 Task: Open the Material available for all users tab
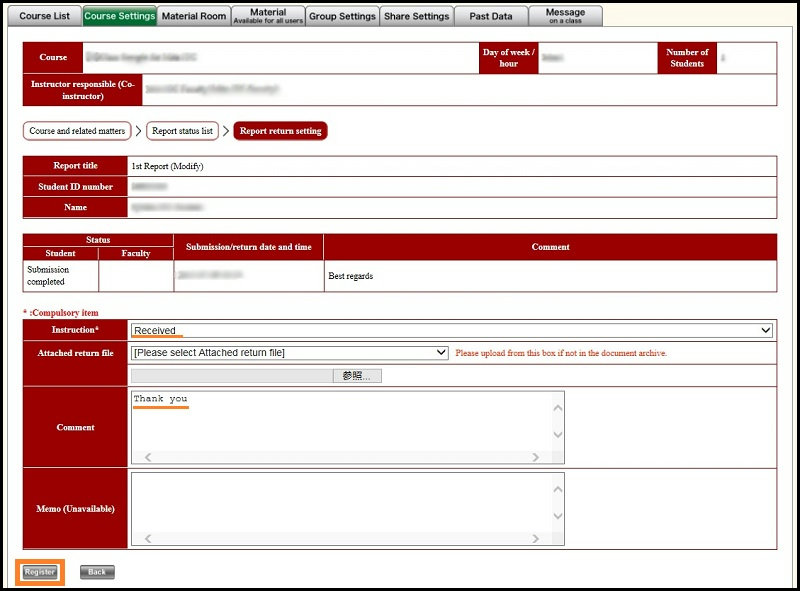point(267,16)
